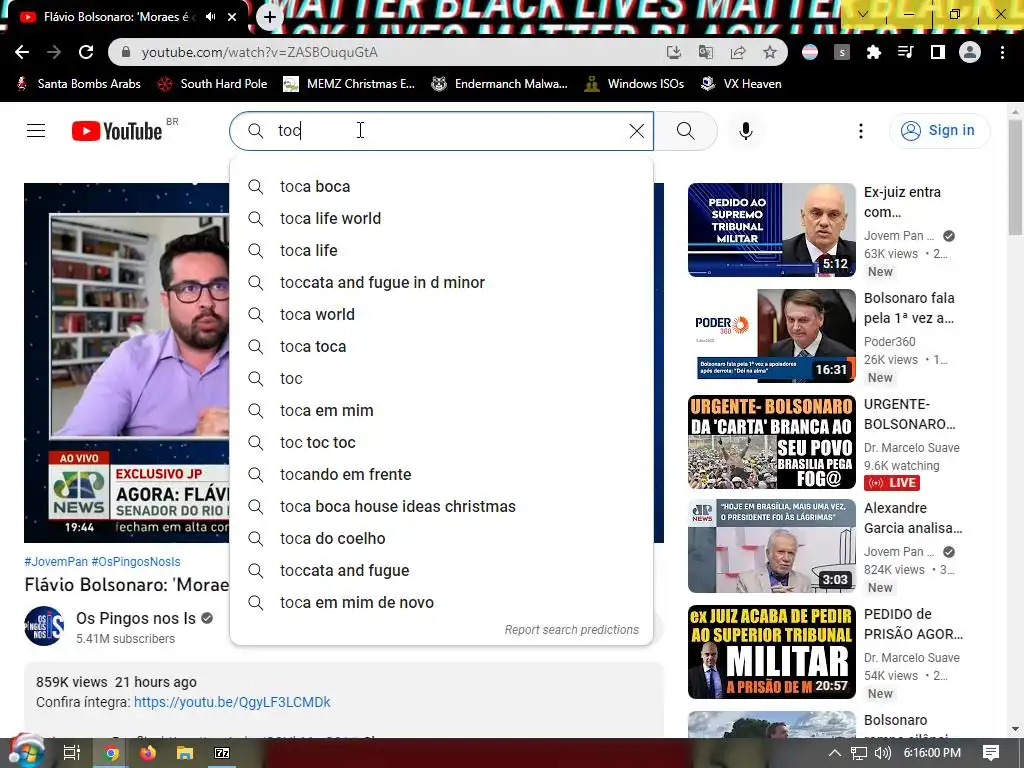Open File Explorer from the taskbar
Viewport: 1024px width, 768px height.
[x=185, y=753]
